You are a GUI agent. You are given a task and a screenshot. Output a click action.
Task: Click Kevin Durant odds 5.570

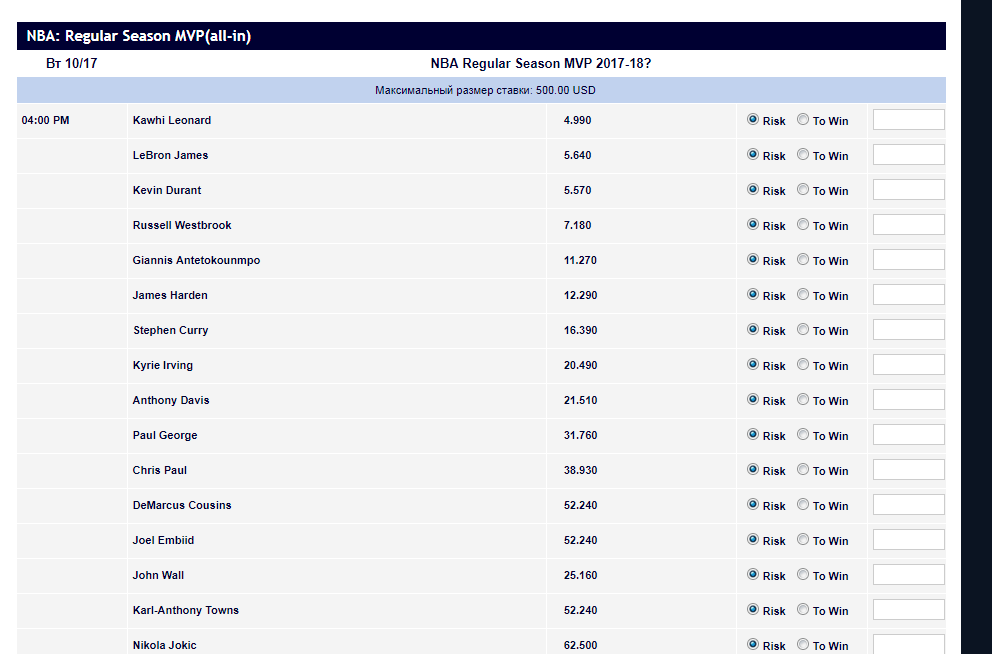coord(578,190)
